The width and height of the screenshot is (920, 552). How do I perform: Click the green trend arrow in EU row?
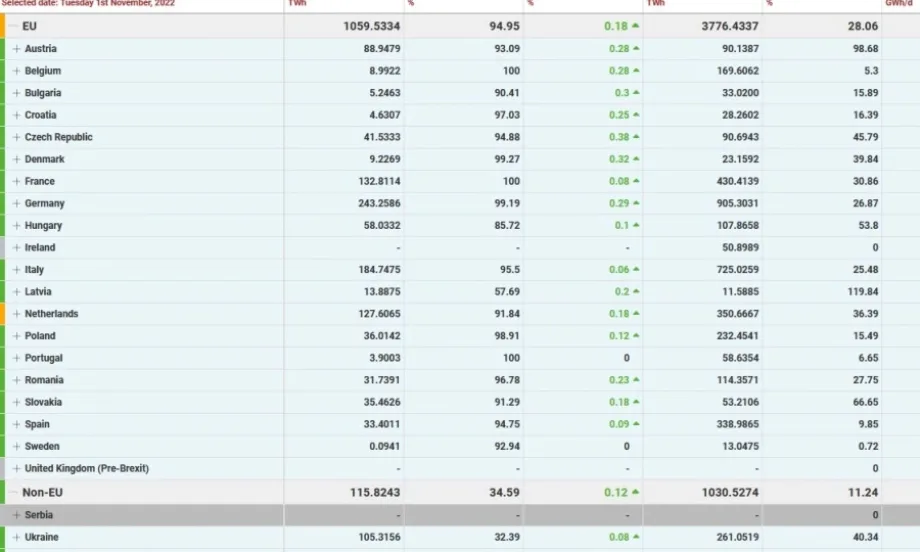636,26
